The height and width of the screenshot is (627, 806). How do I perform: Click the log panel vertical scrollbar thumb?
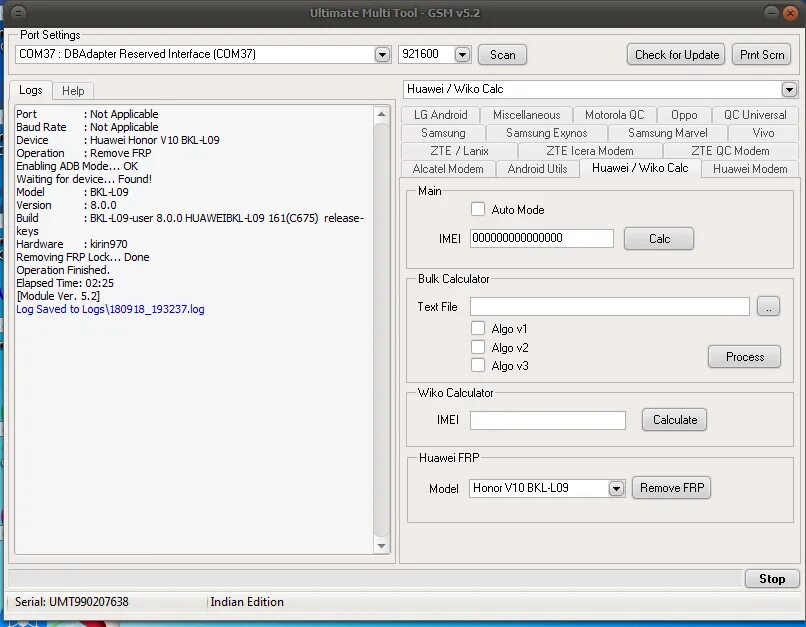pyautogui.click(x=381, y=329)
